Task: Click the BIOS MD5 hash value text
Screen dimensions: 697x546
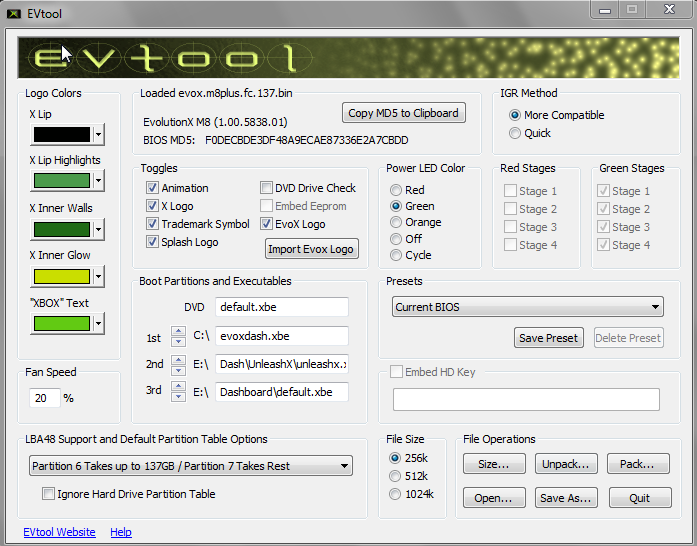Action: [306, 140]
